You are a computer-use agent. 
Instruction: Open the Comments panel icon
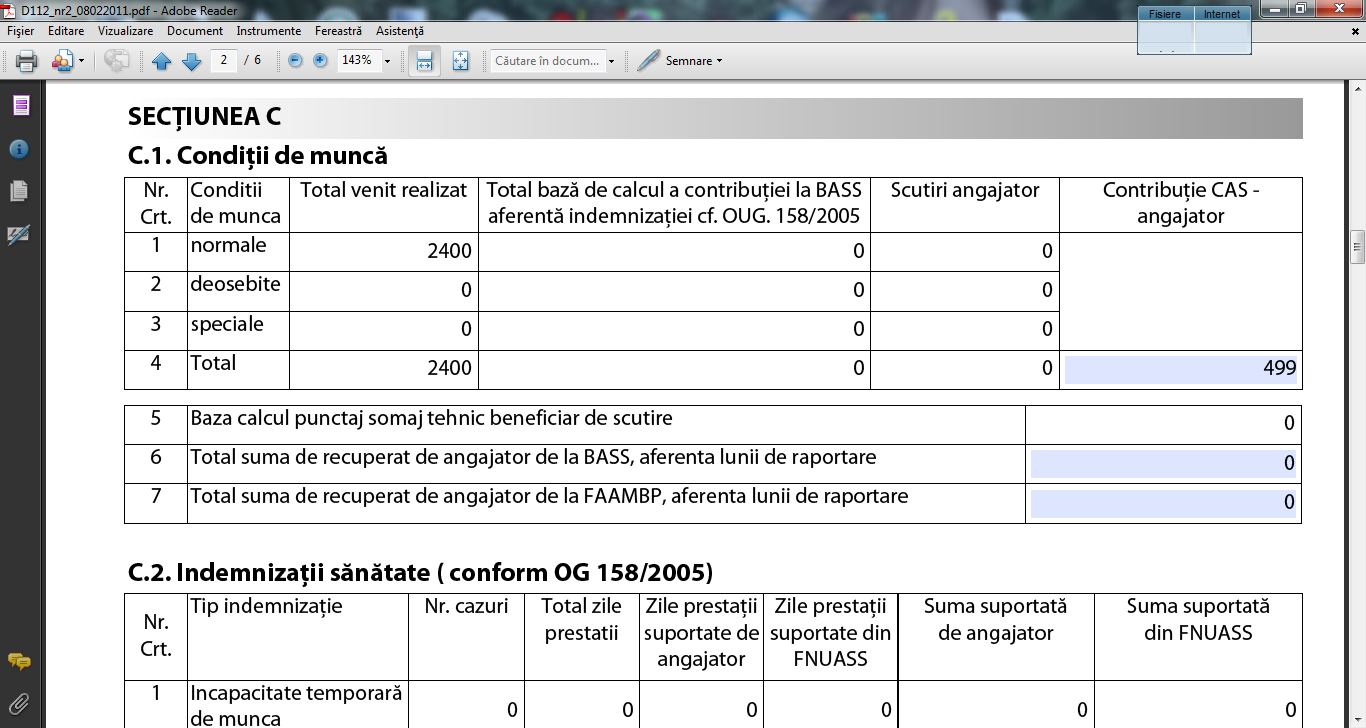click(x=19, y=661)
